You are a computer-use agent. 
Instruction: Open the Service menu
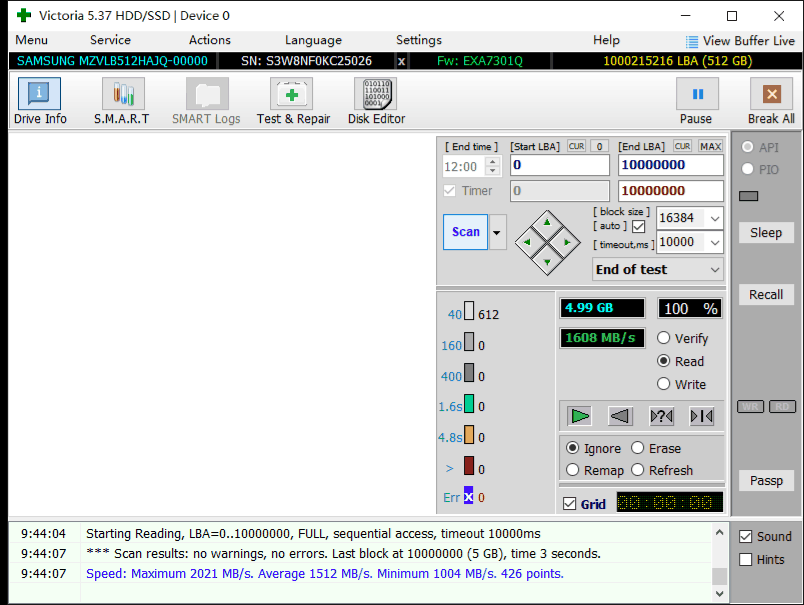click(x=110, y=40)
